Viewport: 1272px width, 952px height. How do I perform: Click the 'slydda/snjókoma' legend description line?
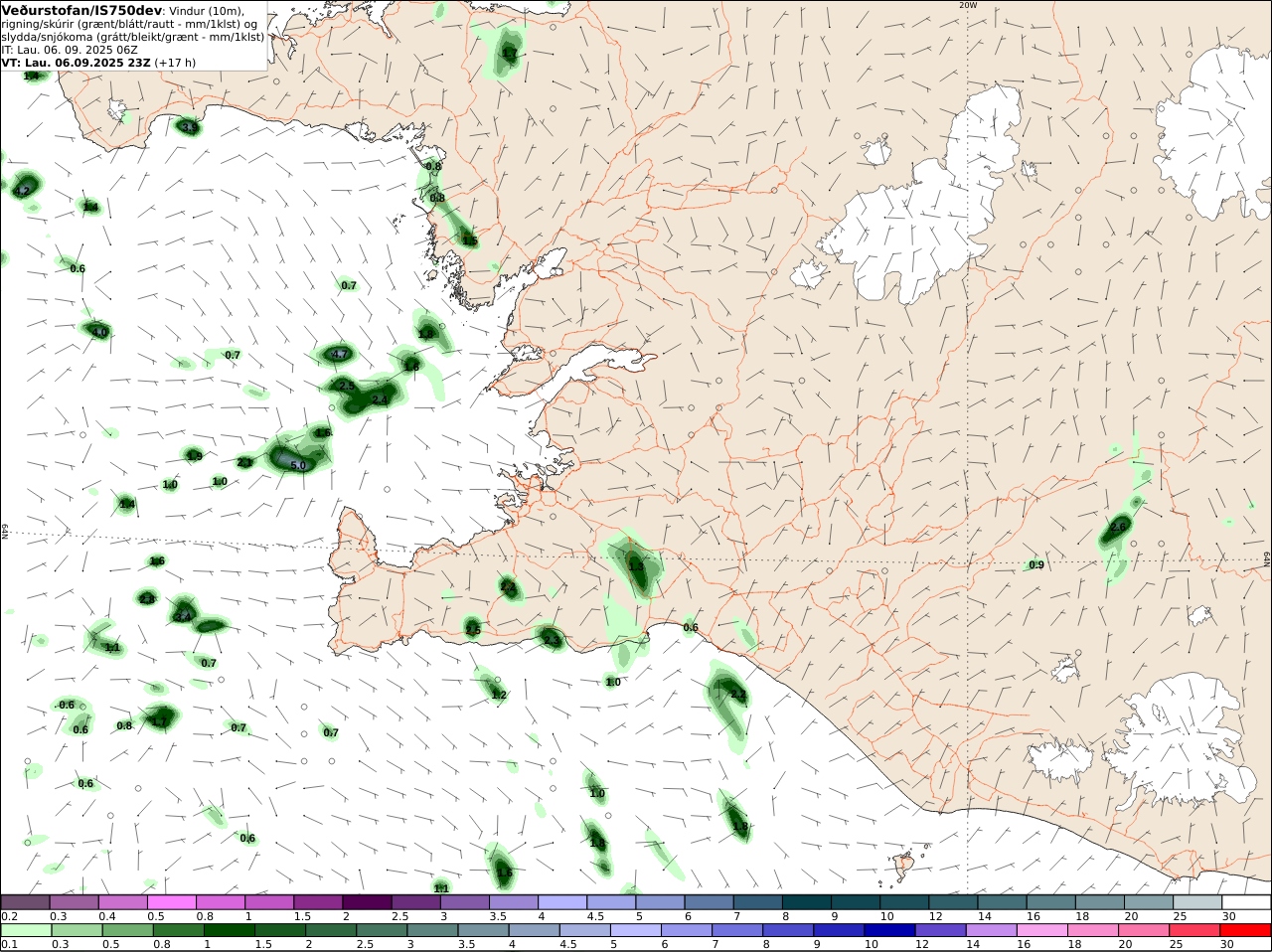click(x=132, y=37)
